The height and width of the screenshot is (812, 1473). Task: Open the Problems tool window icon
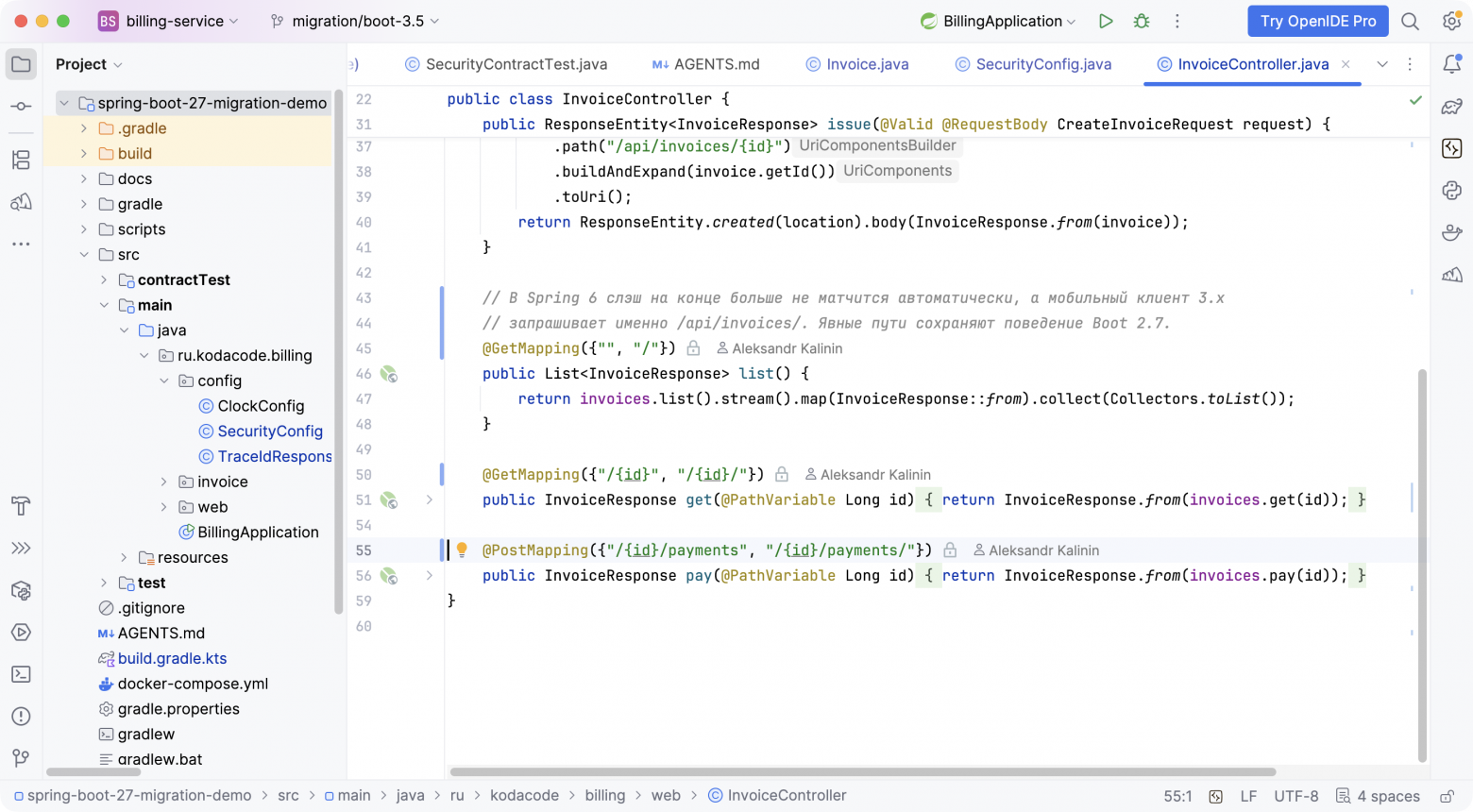point(21,717)
